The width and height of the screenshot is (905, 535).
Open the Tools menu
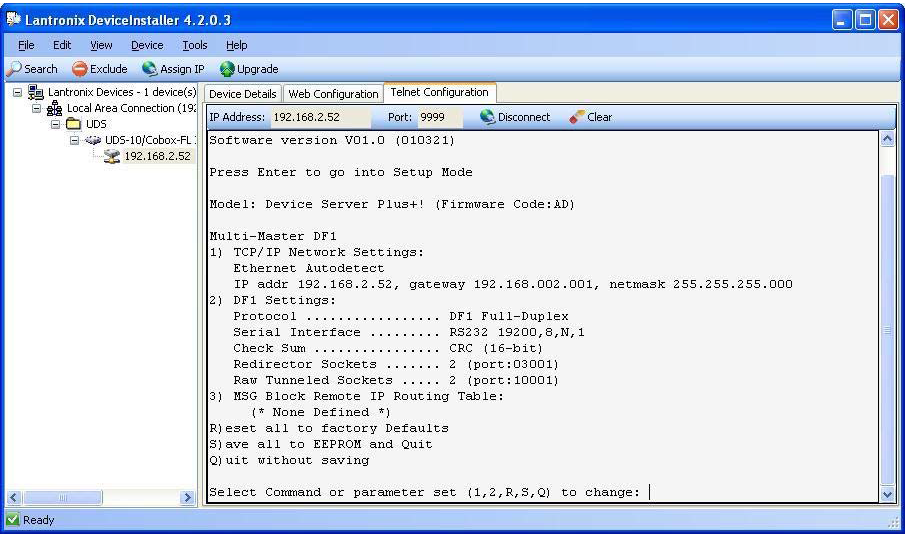(195, 45)
